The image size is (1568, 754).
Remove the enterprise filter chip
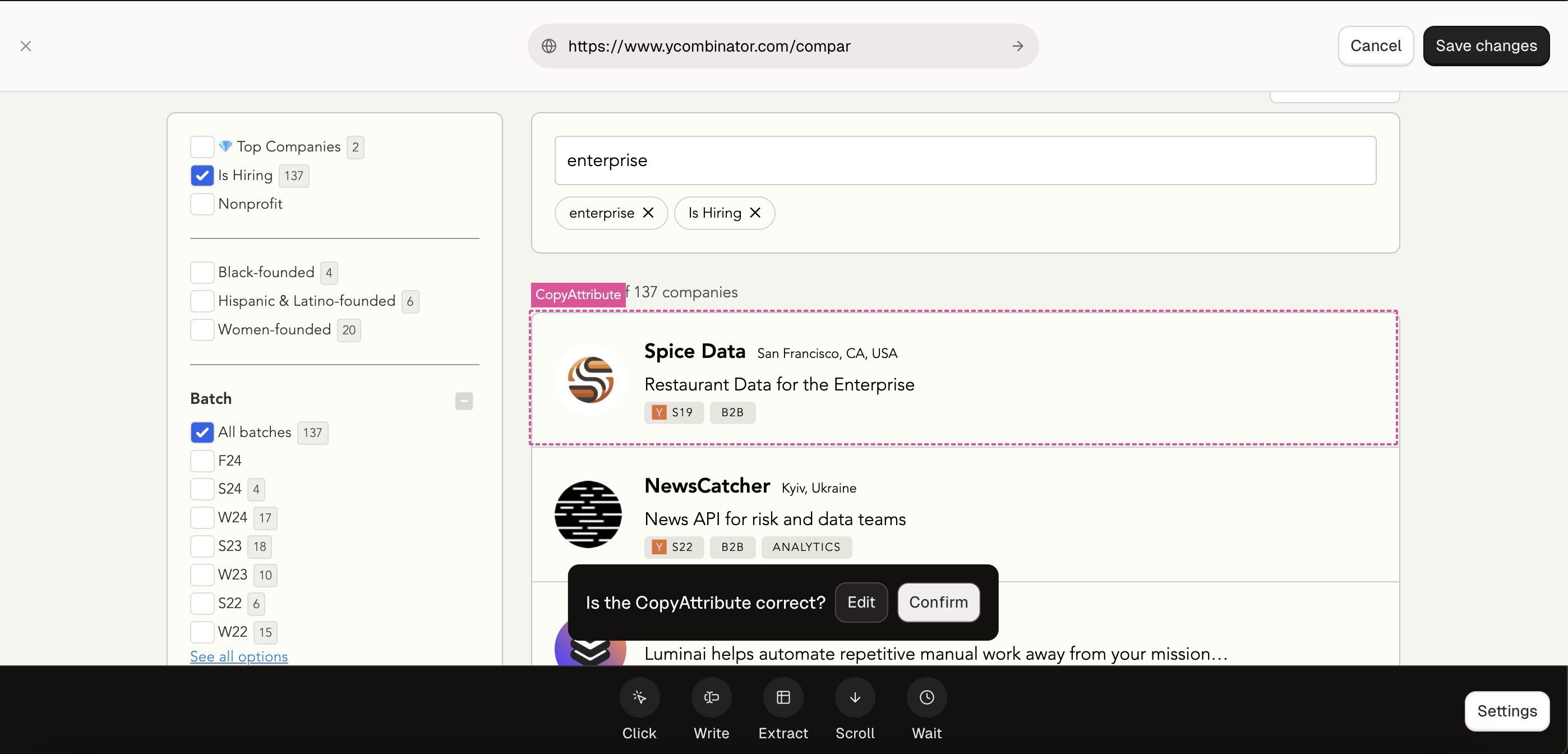click(648, 213)
